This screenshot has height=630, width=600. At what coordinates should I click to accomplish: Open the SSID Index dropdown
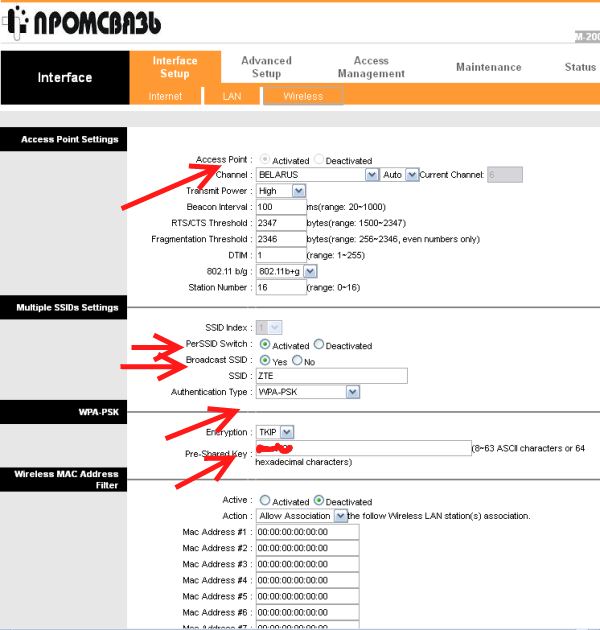[269, 328]
